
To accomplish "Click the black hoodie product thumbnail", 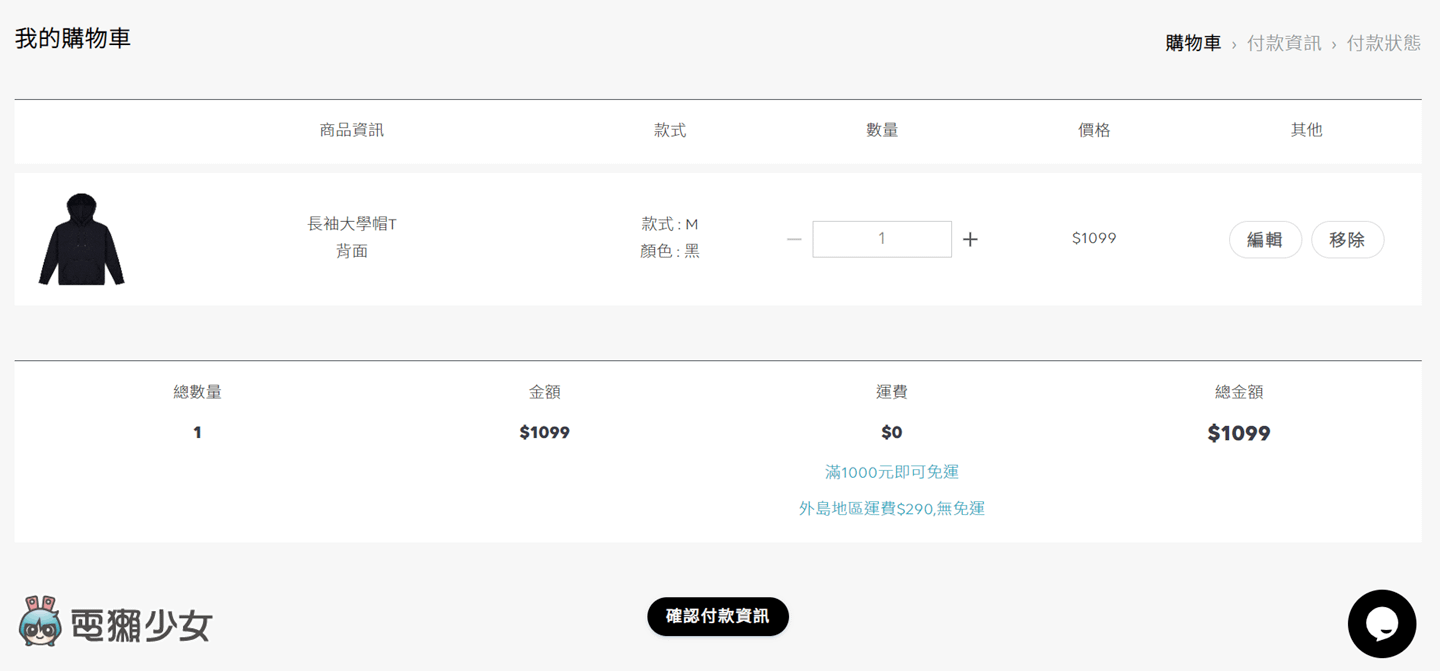I will coord(82,240).
